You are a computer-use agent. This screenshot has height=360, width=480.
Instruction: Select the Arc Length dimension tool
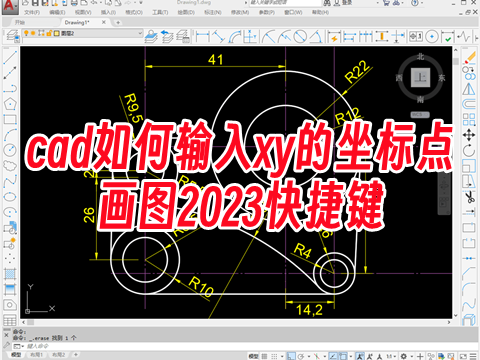234,36
